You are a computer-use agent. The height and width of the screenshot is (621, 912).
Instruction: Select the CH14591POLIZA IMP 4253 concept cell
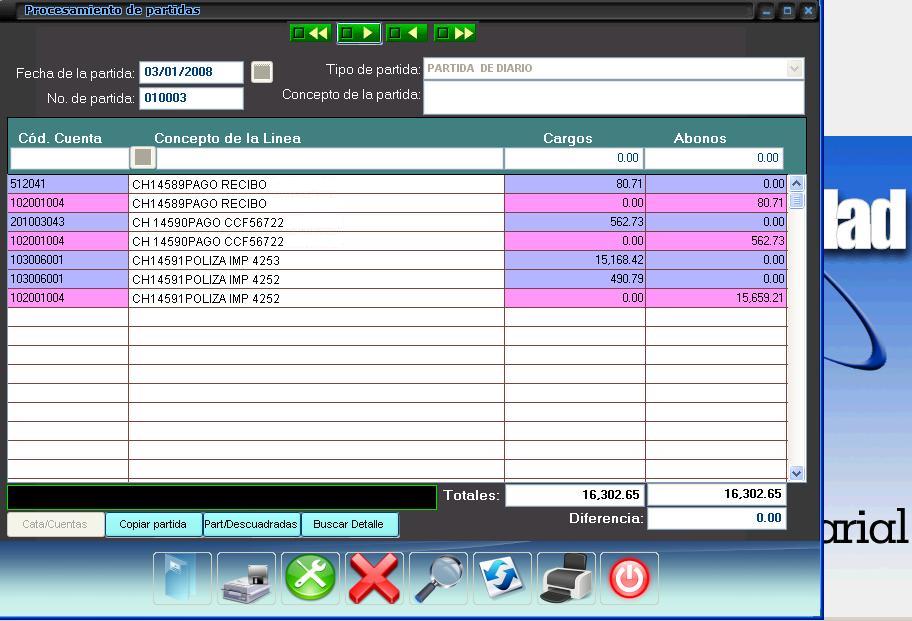[316, 260]
